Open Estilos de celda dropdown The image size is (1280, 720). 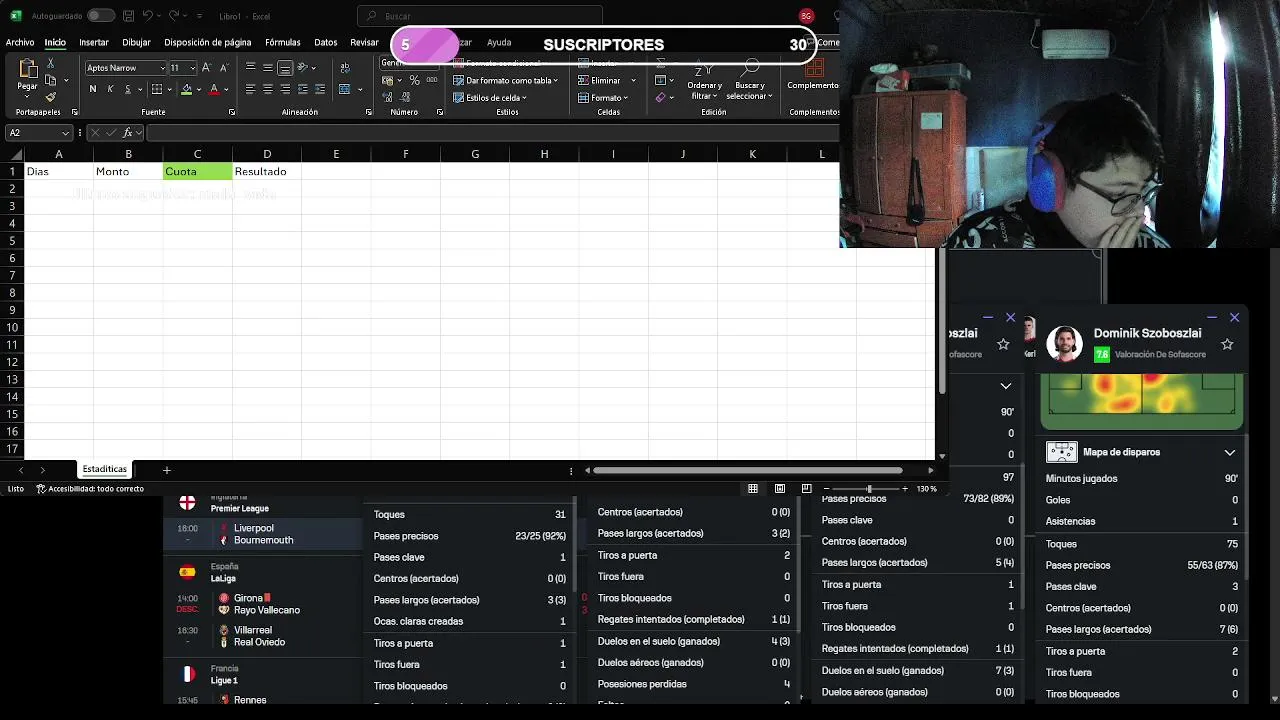490,98
